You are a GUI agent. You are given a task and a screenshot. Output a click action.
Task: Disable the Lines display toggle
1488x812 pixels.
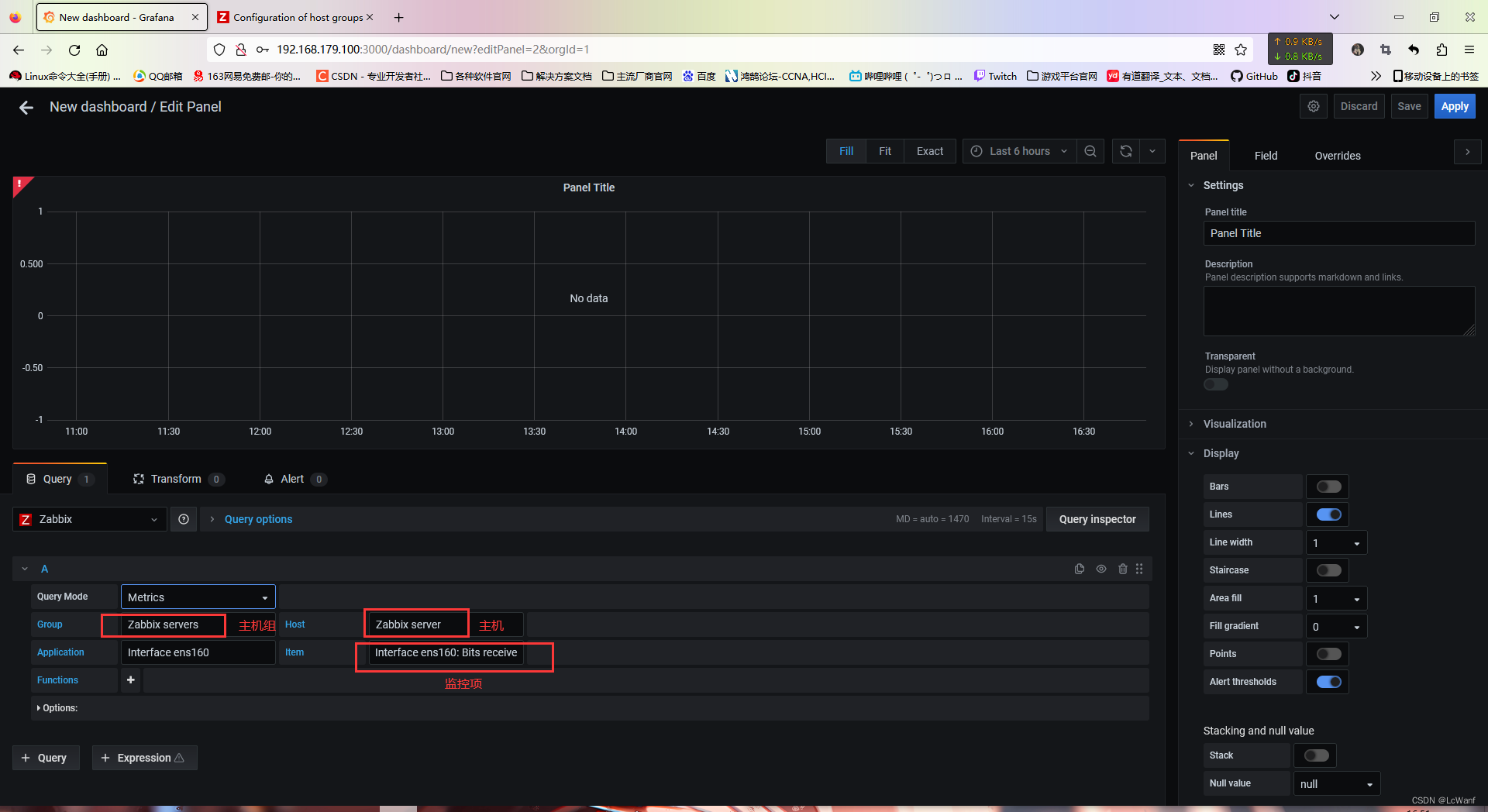(x=1328, y=514)
